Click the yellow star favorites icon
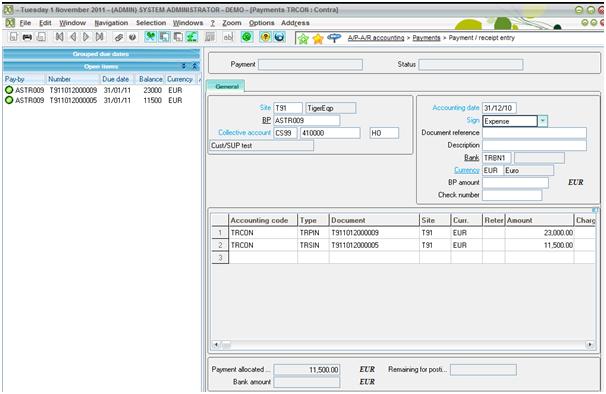The image size is (606, 394). (318, 39)
